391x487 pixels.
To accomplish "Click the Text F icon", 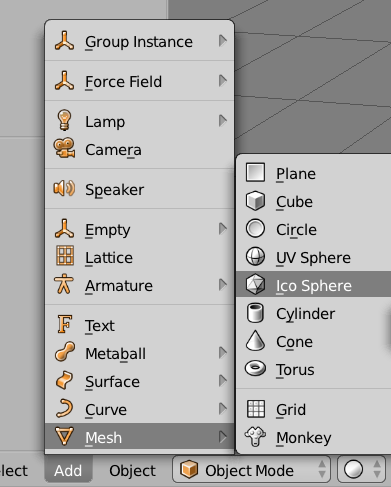I will [x=64, y=324].
